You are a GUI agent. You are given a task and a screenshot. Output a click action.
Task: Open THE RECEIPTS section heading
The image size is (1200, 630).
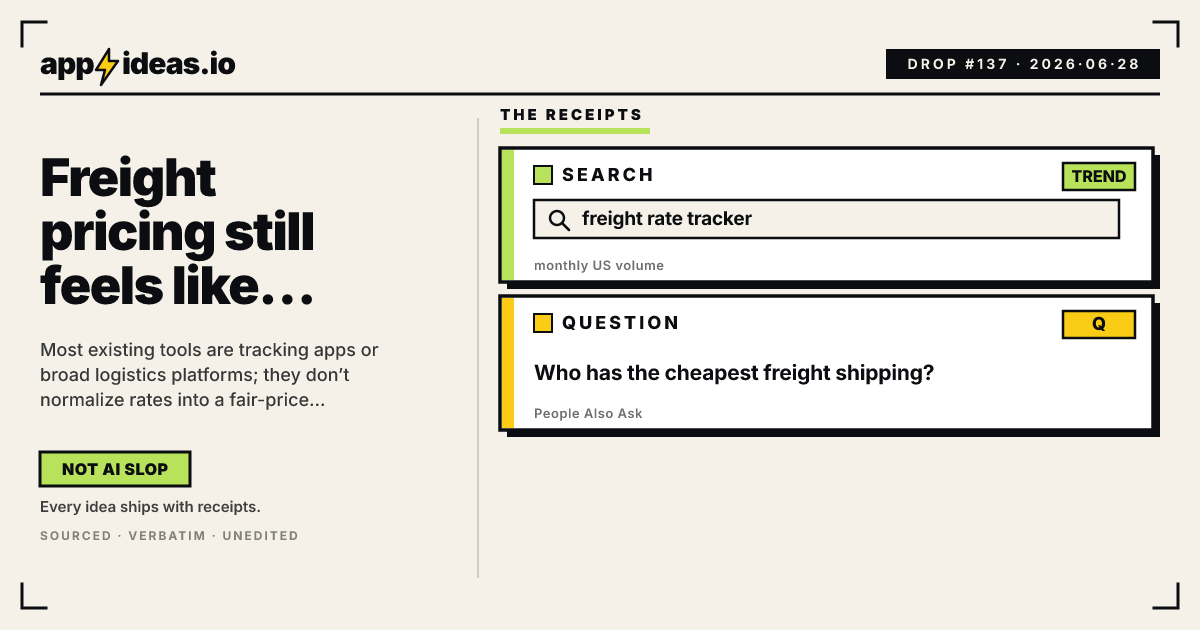[x=571, y=114]
